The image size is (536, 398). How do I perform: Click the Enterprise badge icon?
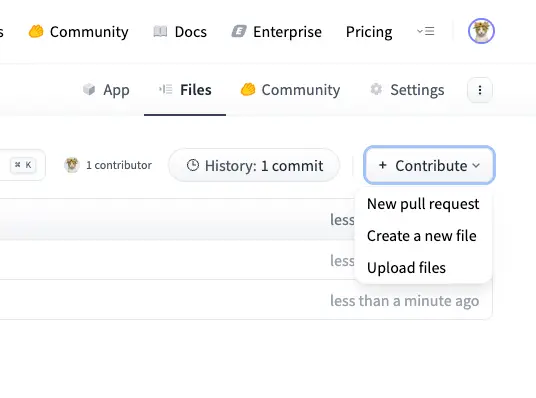click(x=239, y=31)
